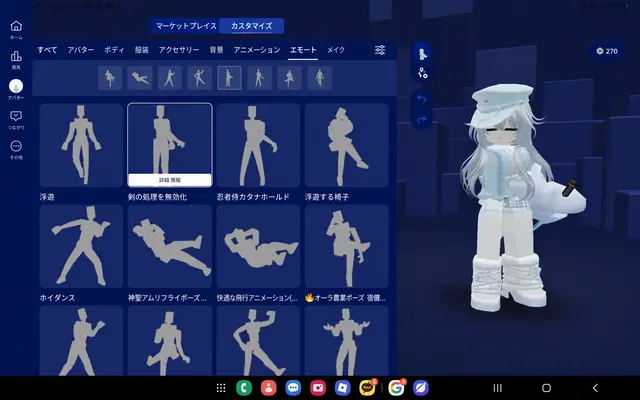Click the 詳細 情報 button
The width and height of the screenshot is (640, 400).
(170, 180)
